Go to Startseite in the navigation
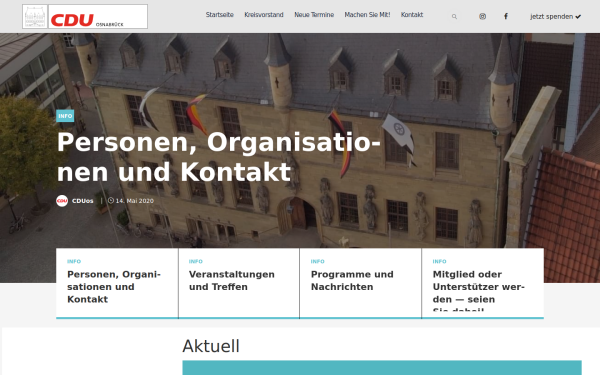This screenshot has height=375, width=600. 220,15
